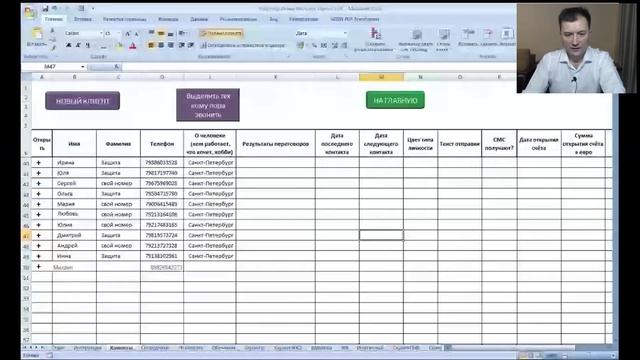Open Conditional Formatting (Условное форматирование)
Image resolution: width=640 pixels, height=360 pixels.
pyautogui.click(x=375, y=40)
